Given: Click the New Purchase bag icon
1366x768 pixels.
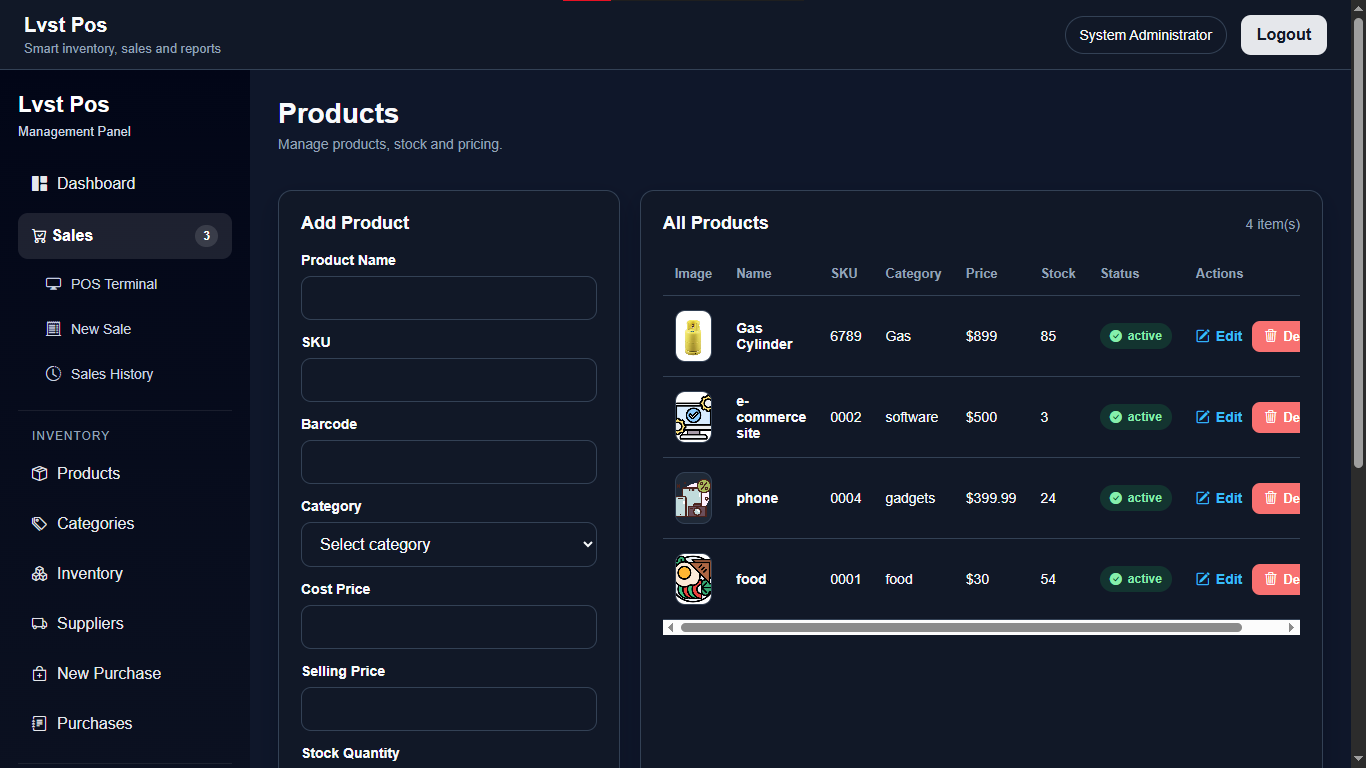Looking at the screenshot, I should coord(40,674).
